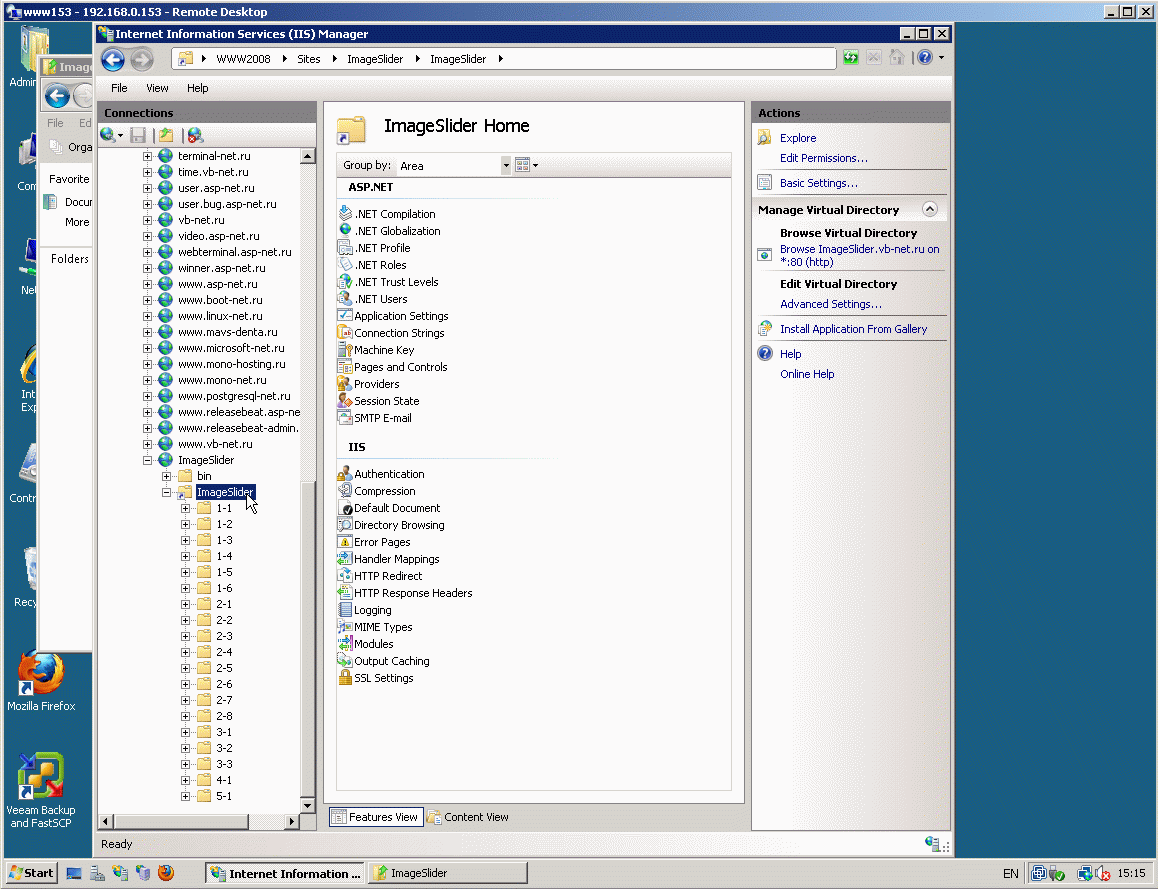
Task: Open the Session State feature icon
Action: coord(345,400)
